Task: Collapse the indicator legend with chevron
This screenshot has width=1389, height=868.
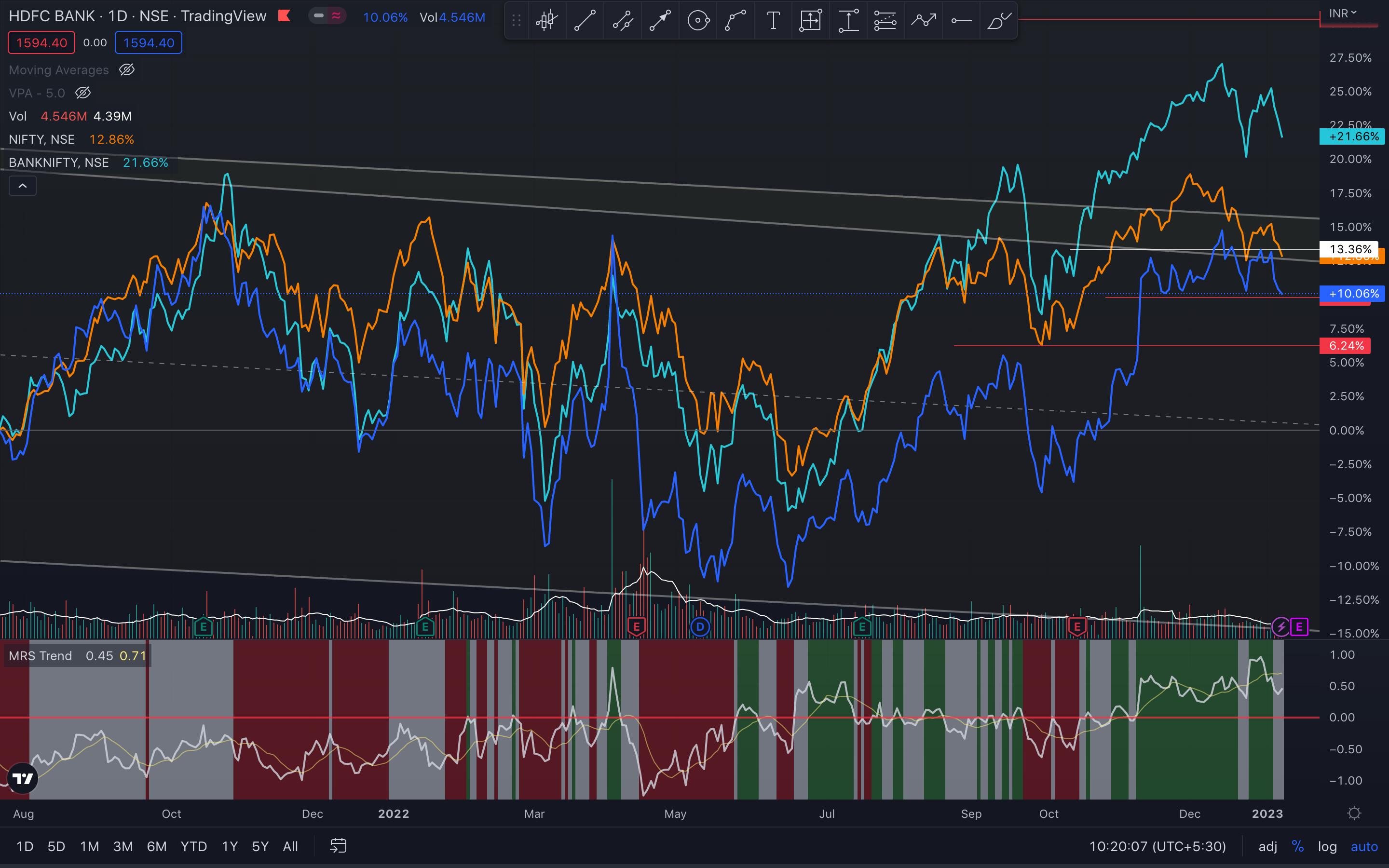Action: tap(22, 186)
